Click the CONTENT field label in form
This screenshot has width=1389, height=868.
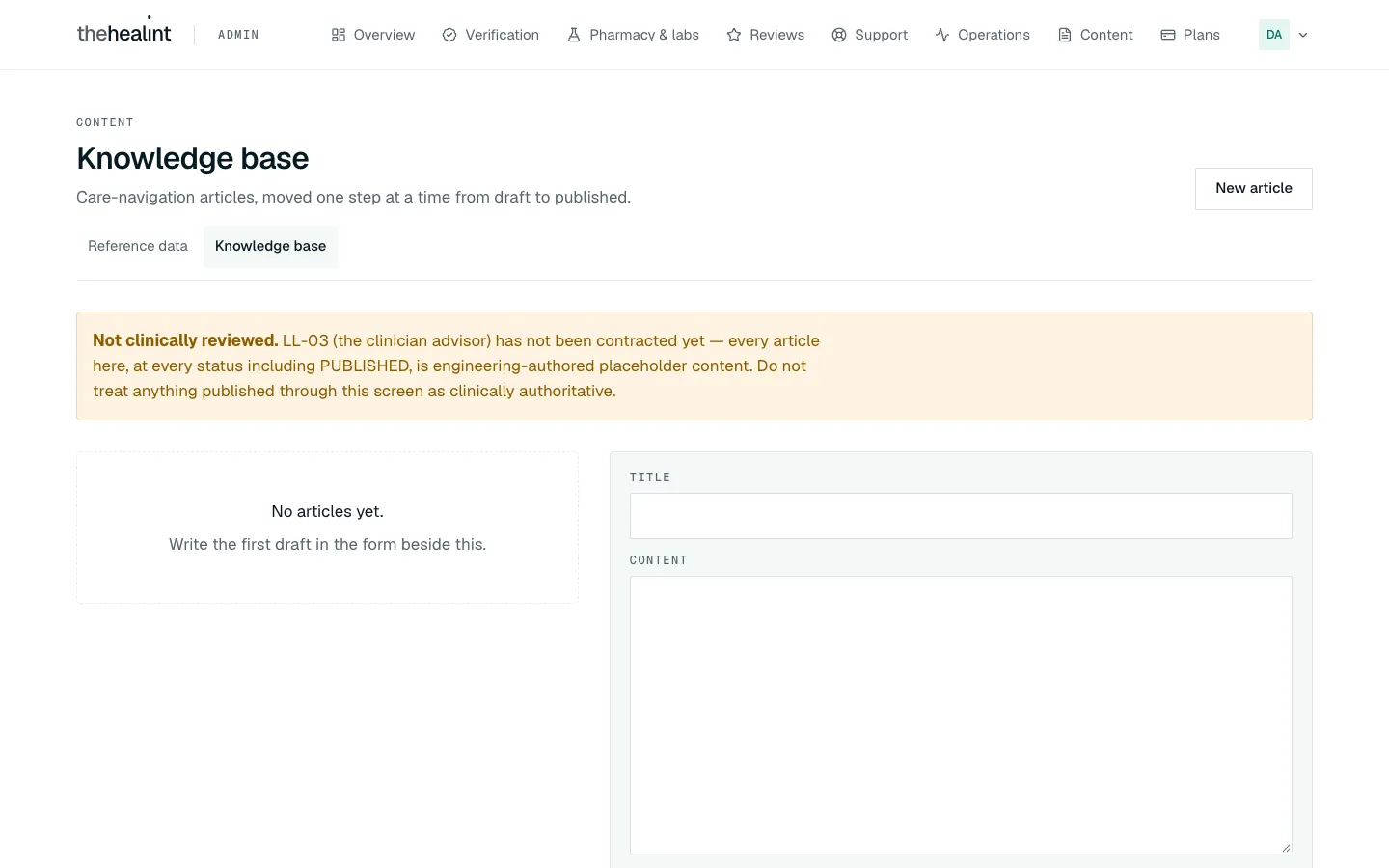(x=659, y=560)
